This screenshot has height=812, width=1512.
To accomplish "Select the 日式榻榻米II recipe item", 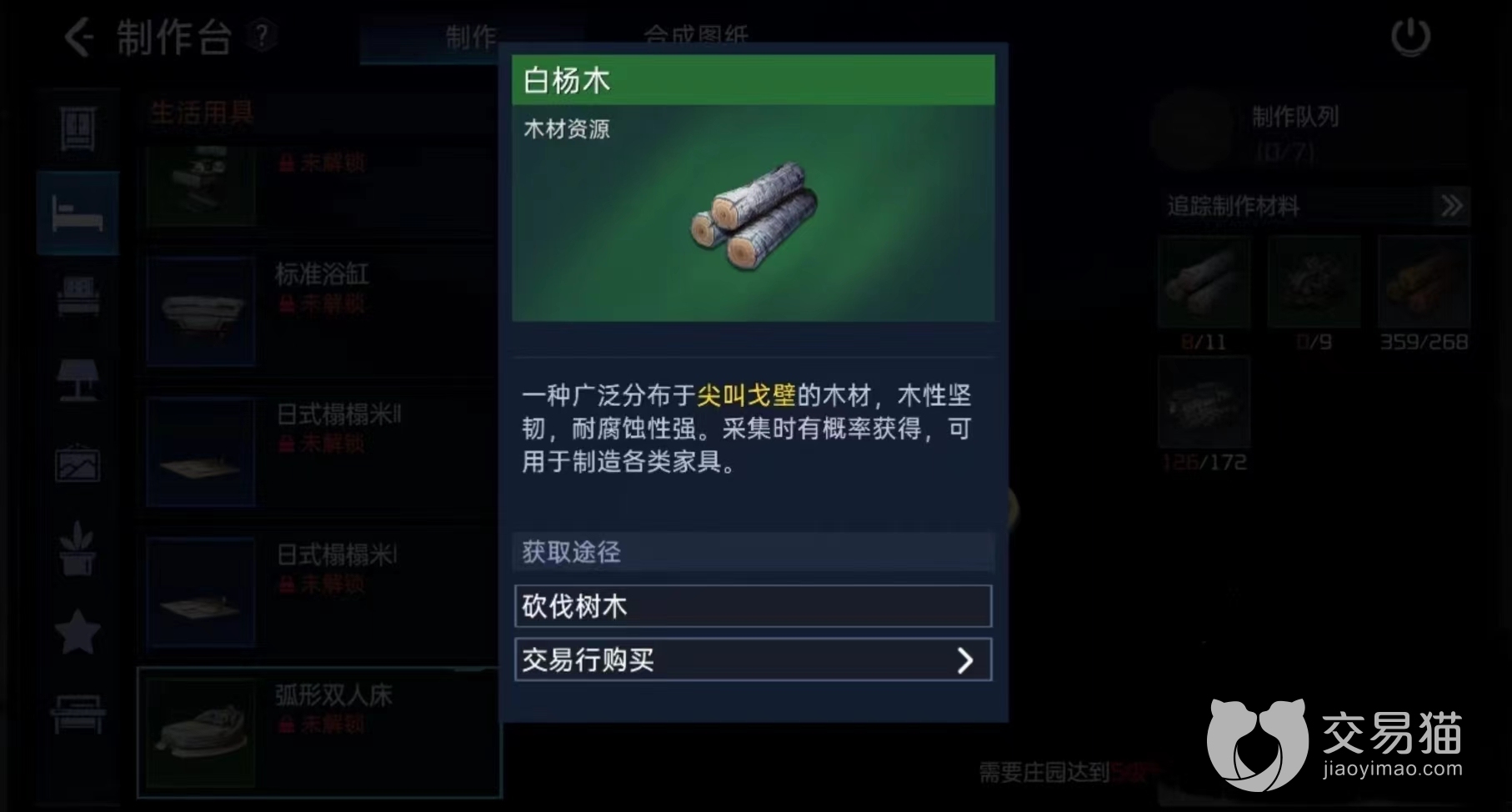I will click(319, 452).
